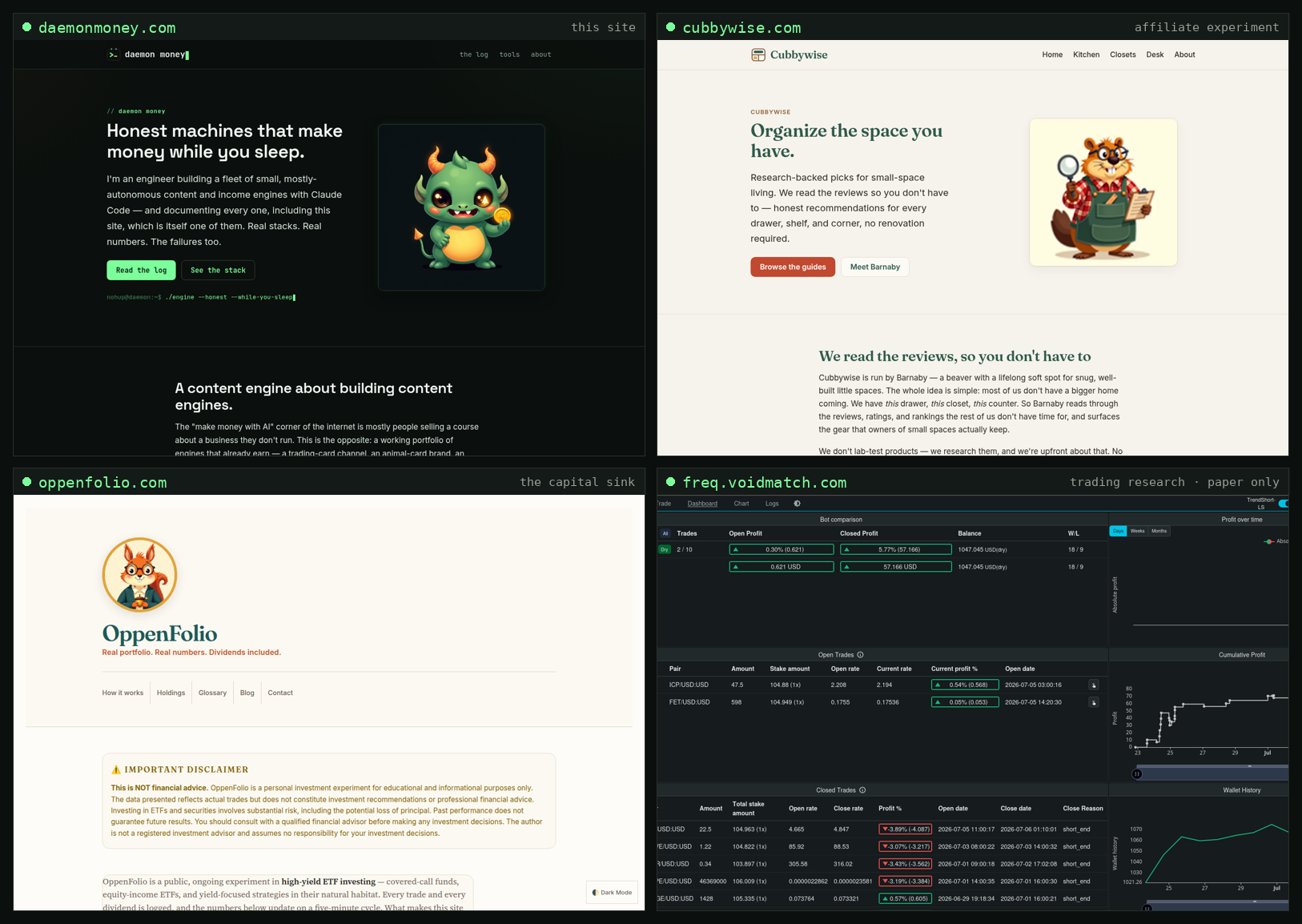Click the theme toggle icon beside Logs
The width and height of the screenshot is (1302, 924).
point(797,504)
